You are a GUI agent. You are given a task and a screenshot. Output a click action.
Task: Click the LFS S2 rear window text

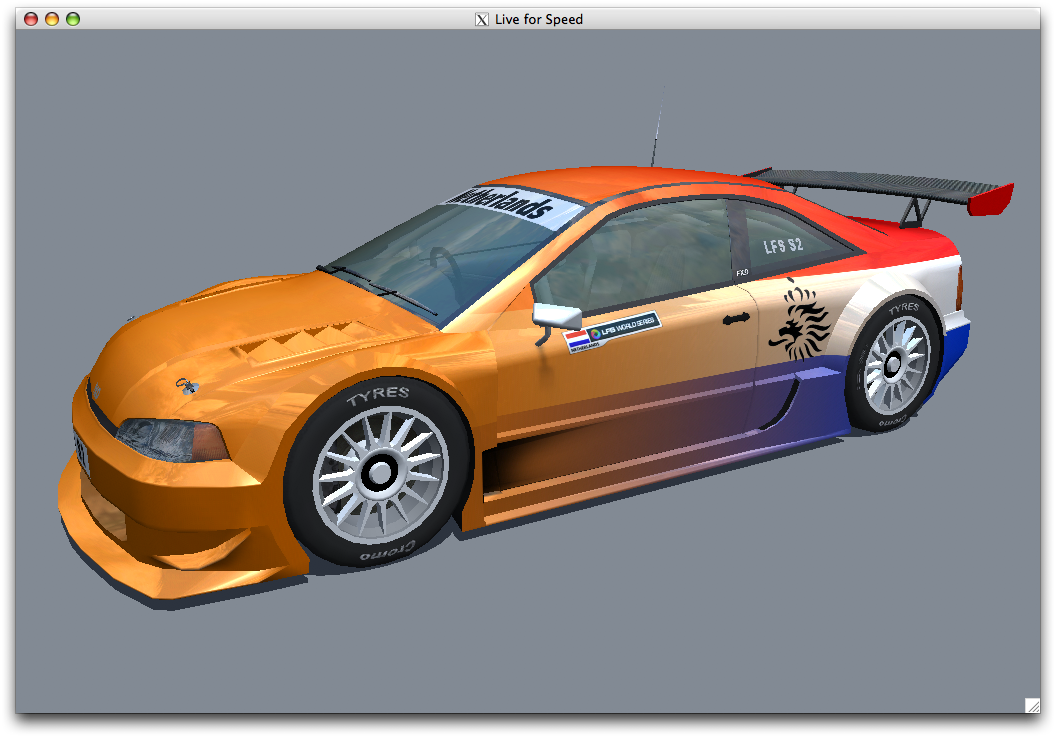(x=783, y=245)
